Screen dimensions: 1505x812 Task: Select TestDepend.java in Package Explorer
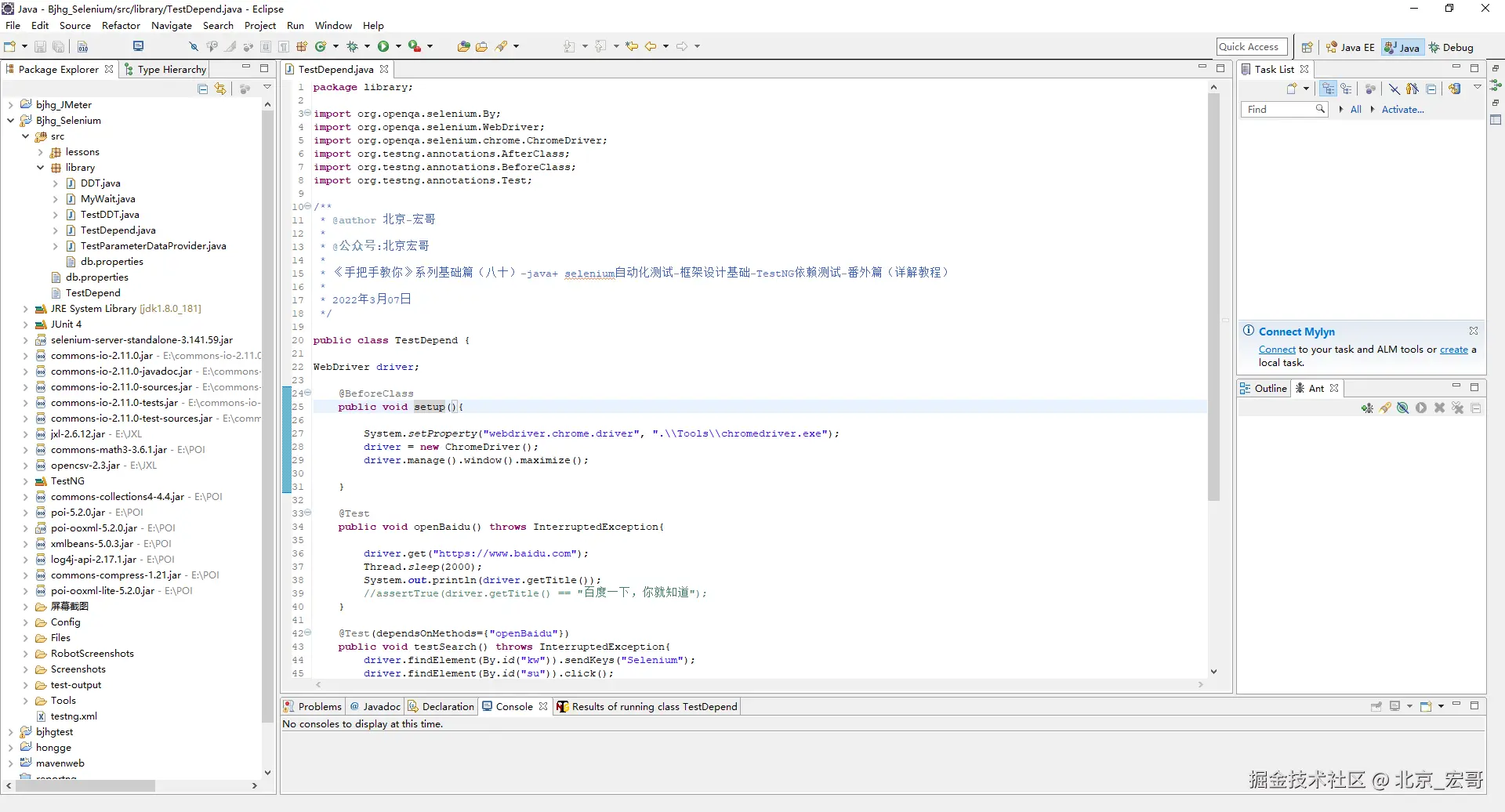coord(118,230)
